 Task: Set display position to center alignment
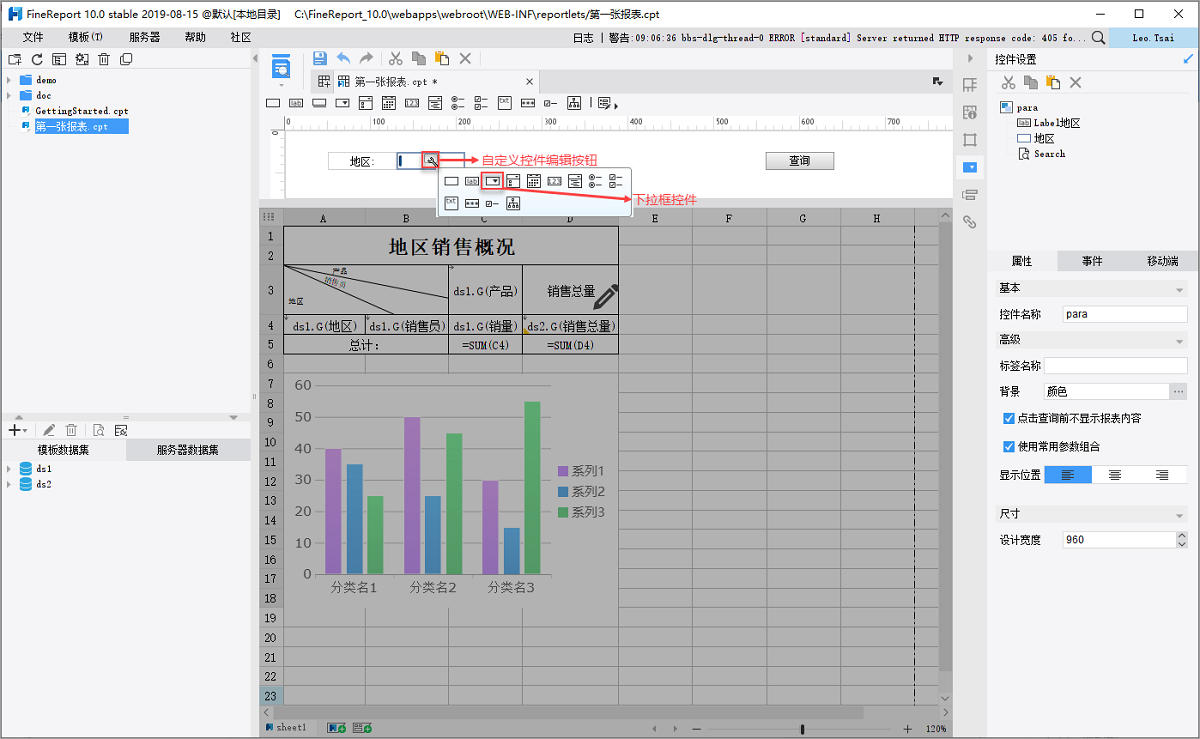[1116, 475]
